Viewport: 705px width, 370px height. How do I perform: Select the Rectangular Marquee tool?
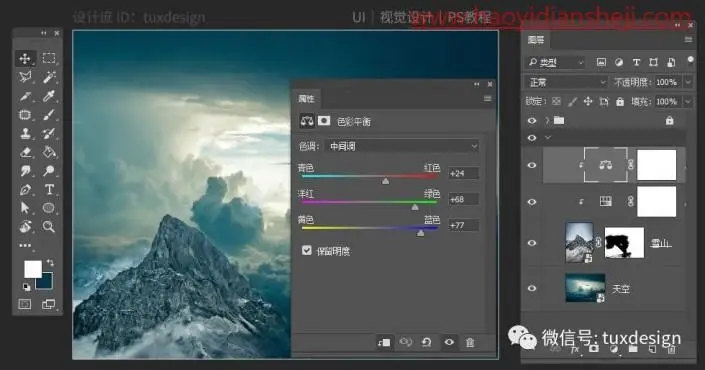(49, 58)
